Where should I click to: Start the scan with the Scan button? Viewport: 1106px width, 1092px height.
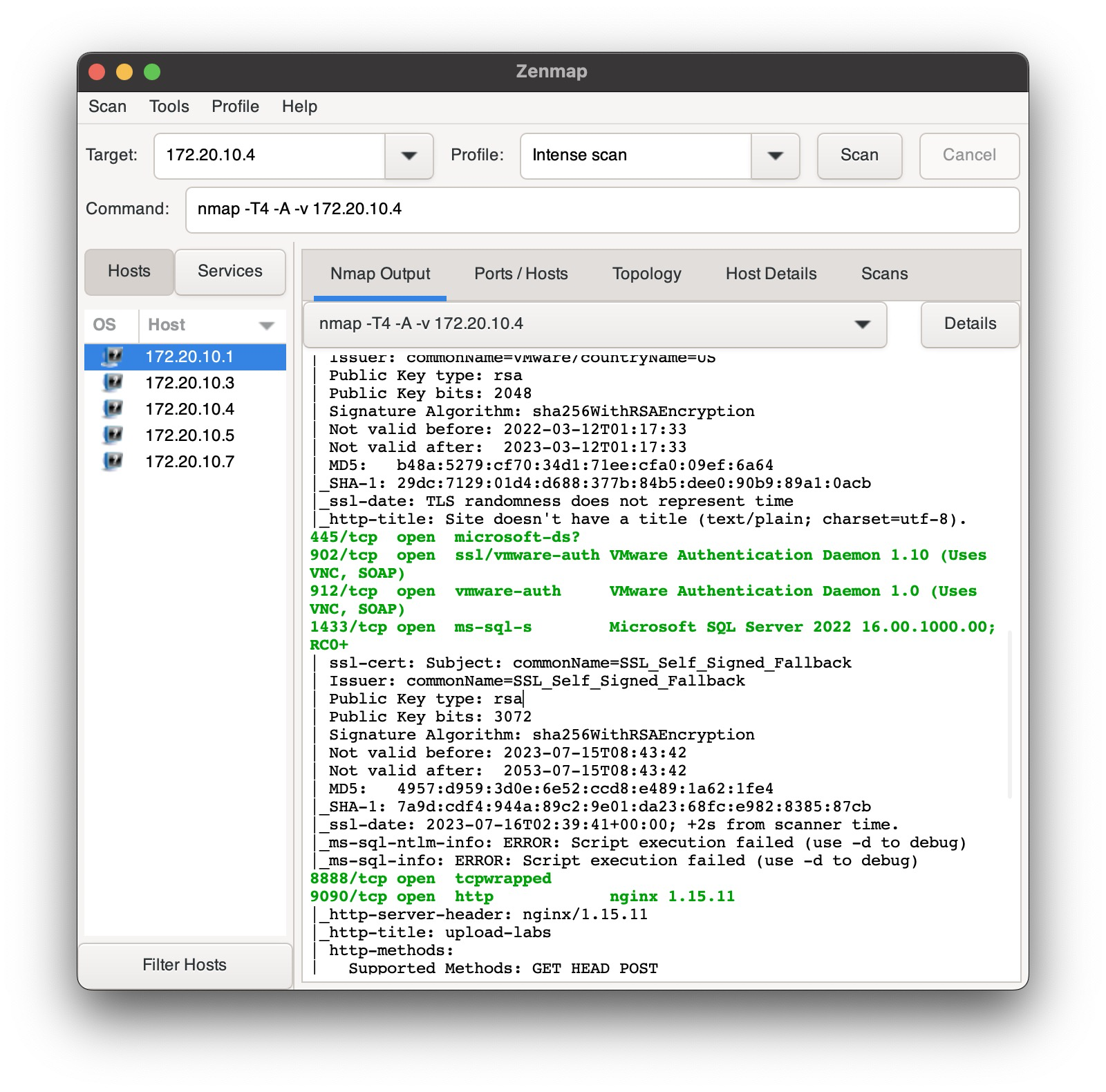(859, 156)
